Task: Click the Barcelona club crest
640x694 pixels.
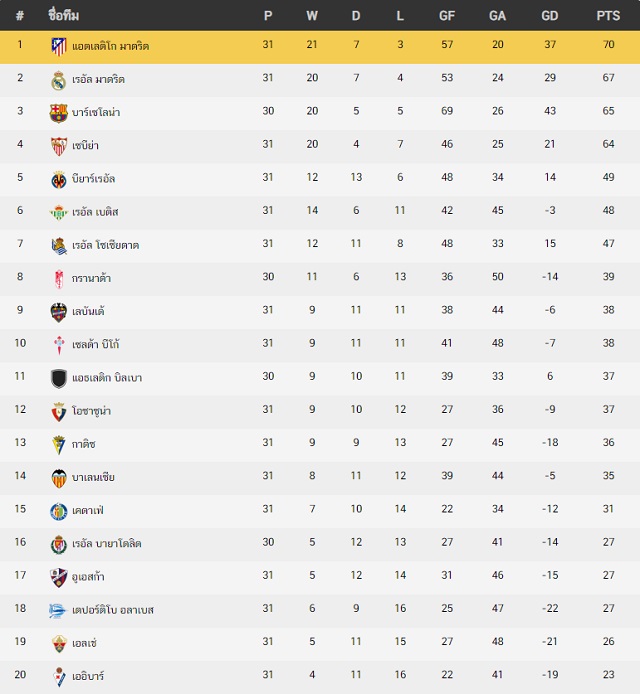Action: coord(58,113)
